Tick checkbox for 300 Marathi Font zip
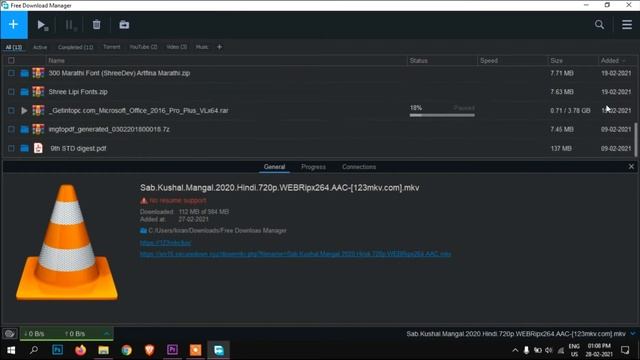The width and height of the screenshot is (640, 360). (11, 73)
